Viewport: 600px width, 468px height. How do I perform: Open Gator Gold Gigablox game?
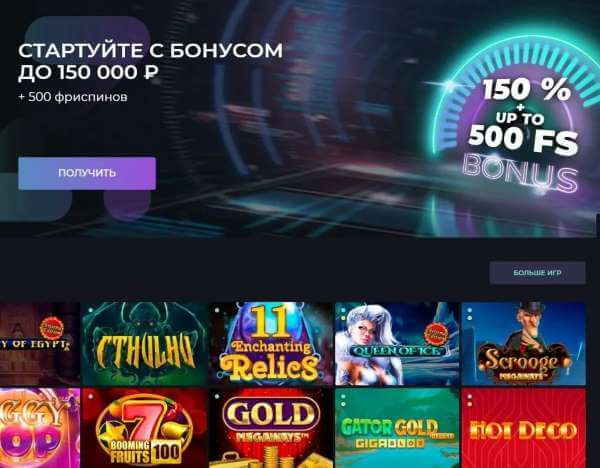pyautogui.click(x=397, y=428)
